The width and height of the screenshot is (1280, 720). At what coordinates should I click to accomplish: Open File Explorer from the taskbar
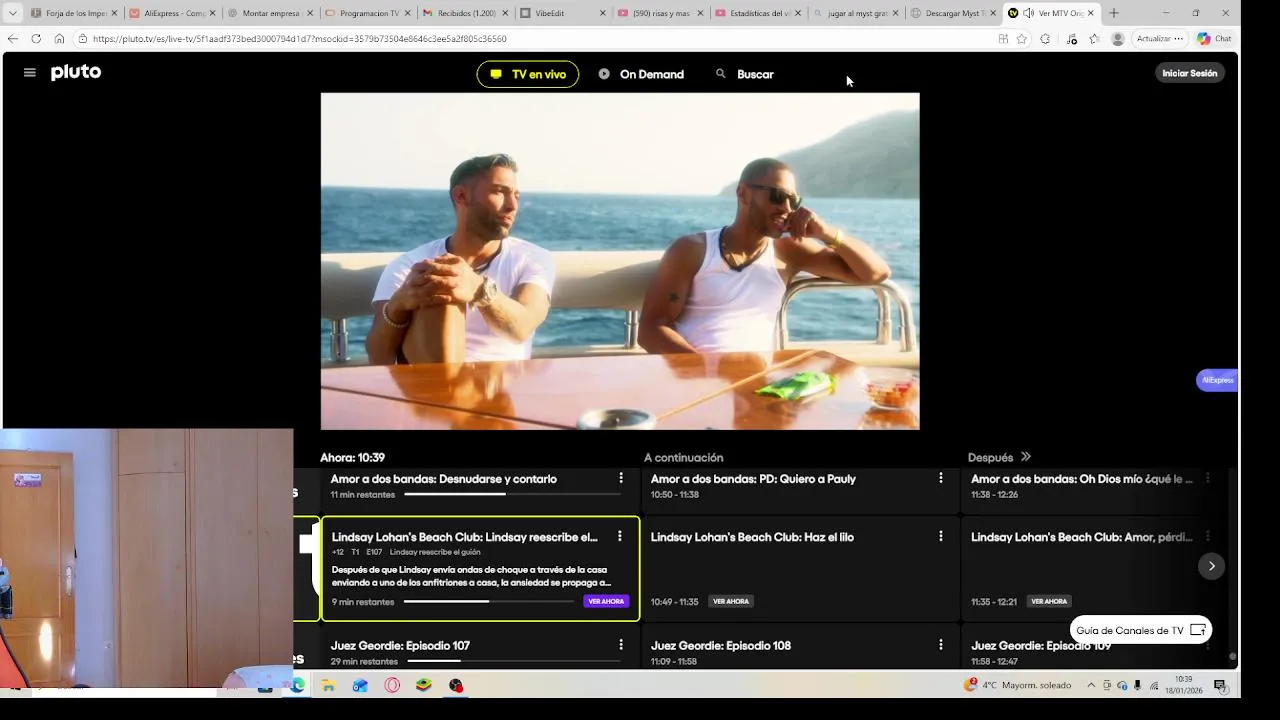point(328,685)
